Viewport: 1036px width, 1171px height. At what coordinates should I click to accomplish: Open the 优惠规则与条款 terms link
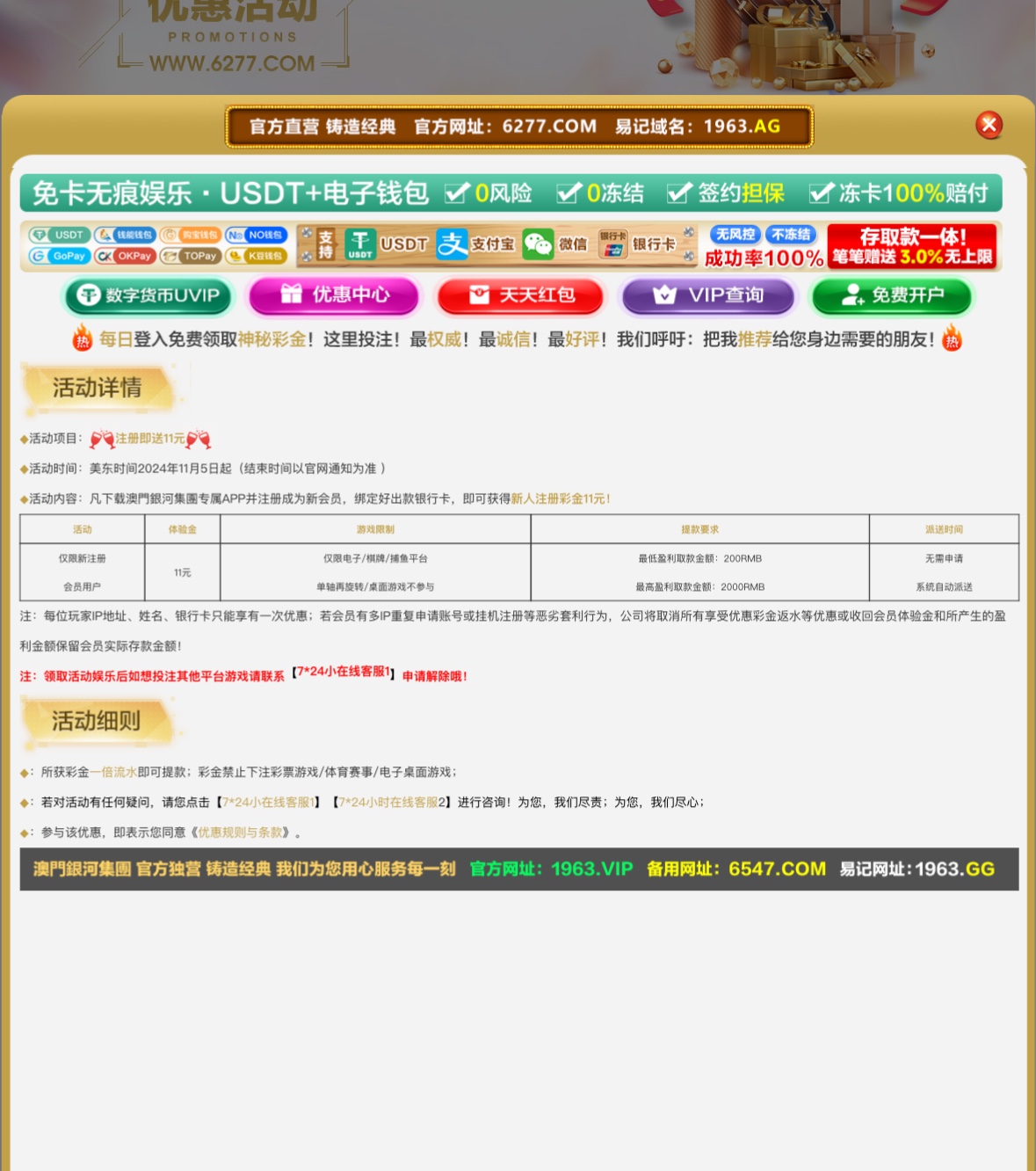point(240,832)
